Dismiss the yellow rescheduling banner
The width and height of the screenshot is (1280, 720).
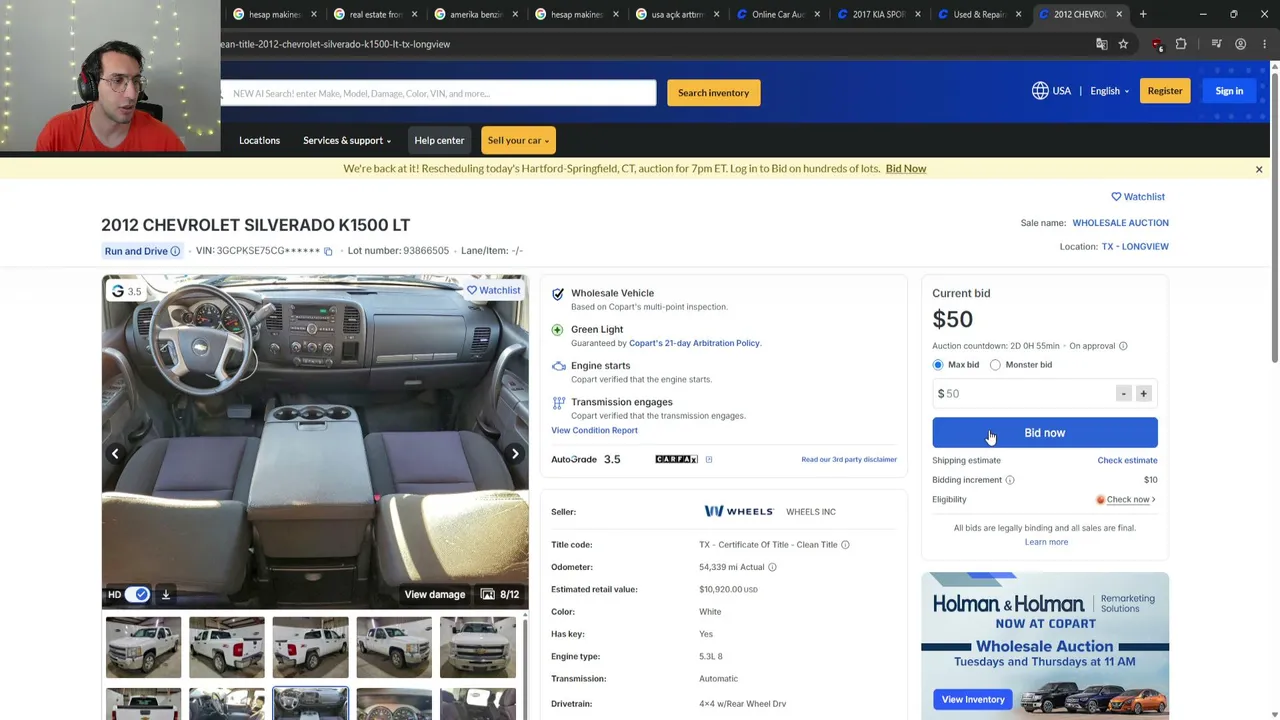click(1259, 169)
